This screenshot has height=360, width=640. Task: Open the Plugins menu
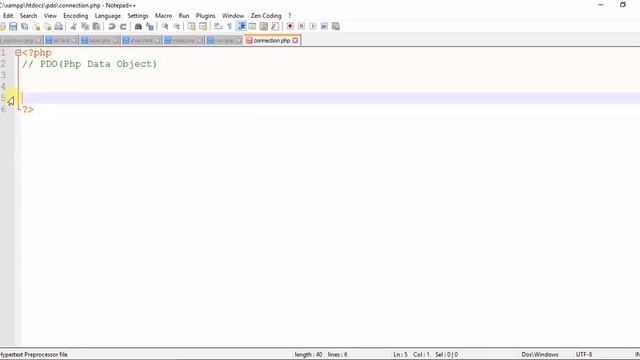click(x=205, y=16)
